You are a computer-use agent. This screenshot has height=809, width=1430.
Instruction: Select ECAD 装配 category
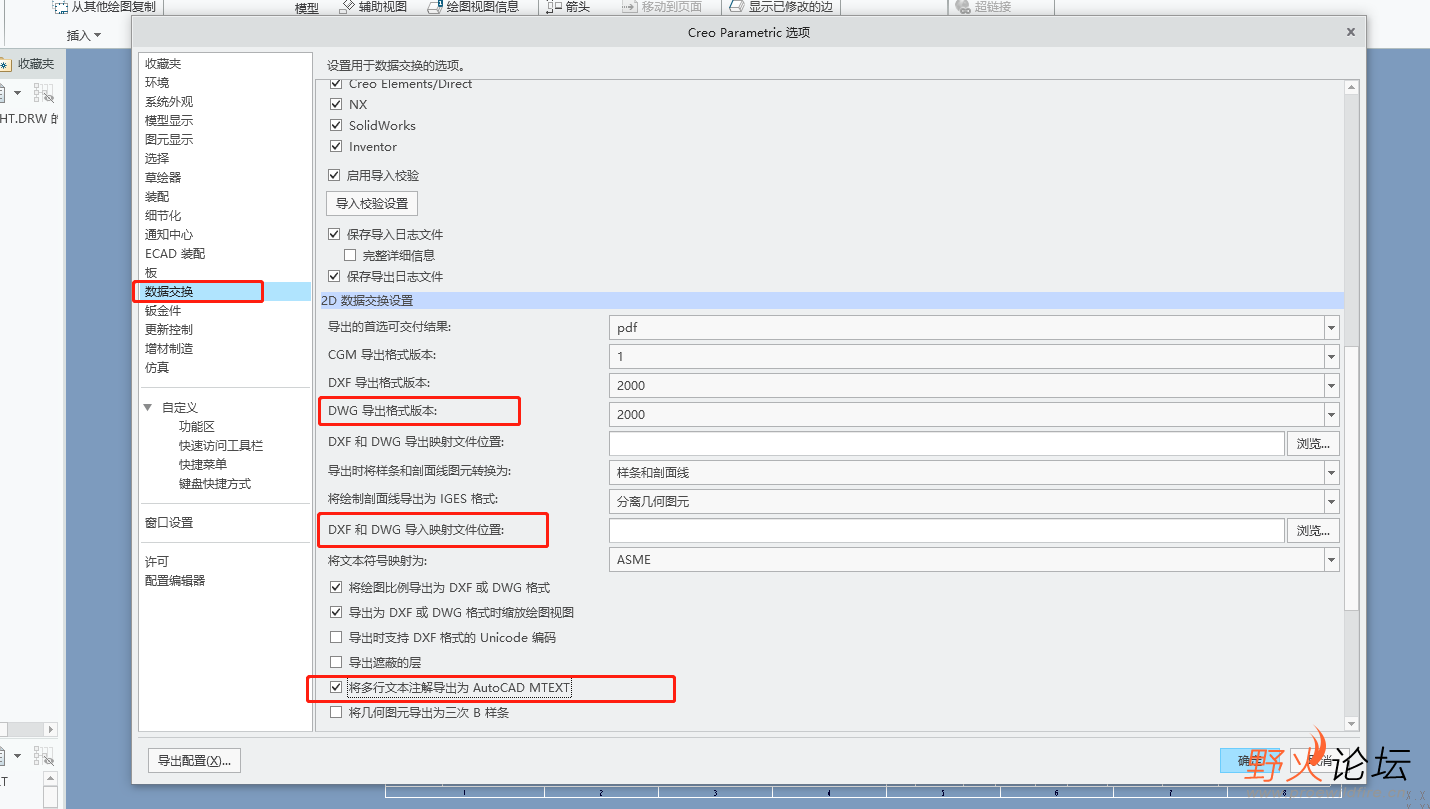tap(175, 253)
